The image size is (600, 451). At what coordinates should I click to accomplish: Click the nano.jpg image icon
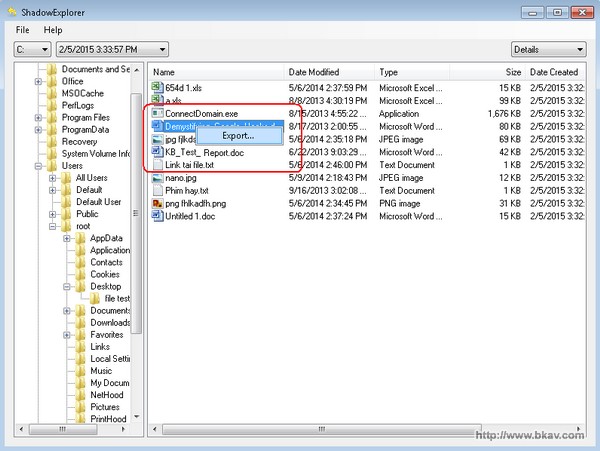(157, 178)
